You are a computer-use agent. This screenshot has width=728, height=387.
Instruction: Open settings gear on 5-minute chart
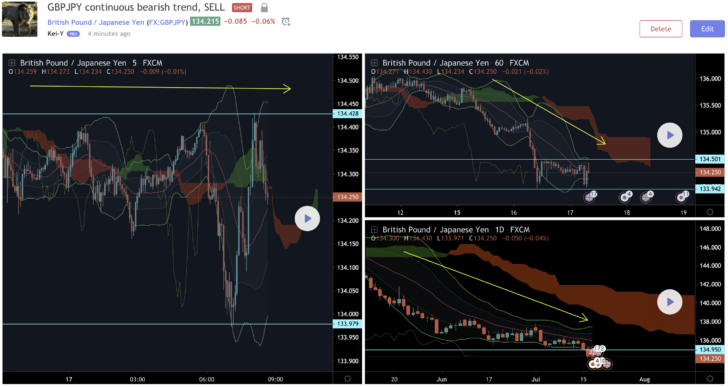click(347, 379)
